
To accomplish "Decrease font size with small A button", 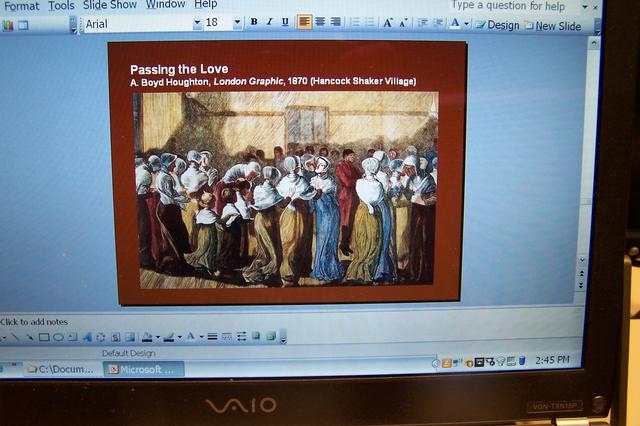I will (403, 23).
